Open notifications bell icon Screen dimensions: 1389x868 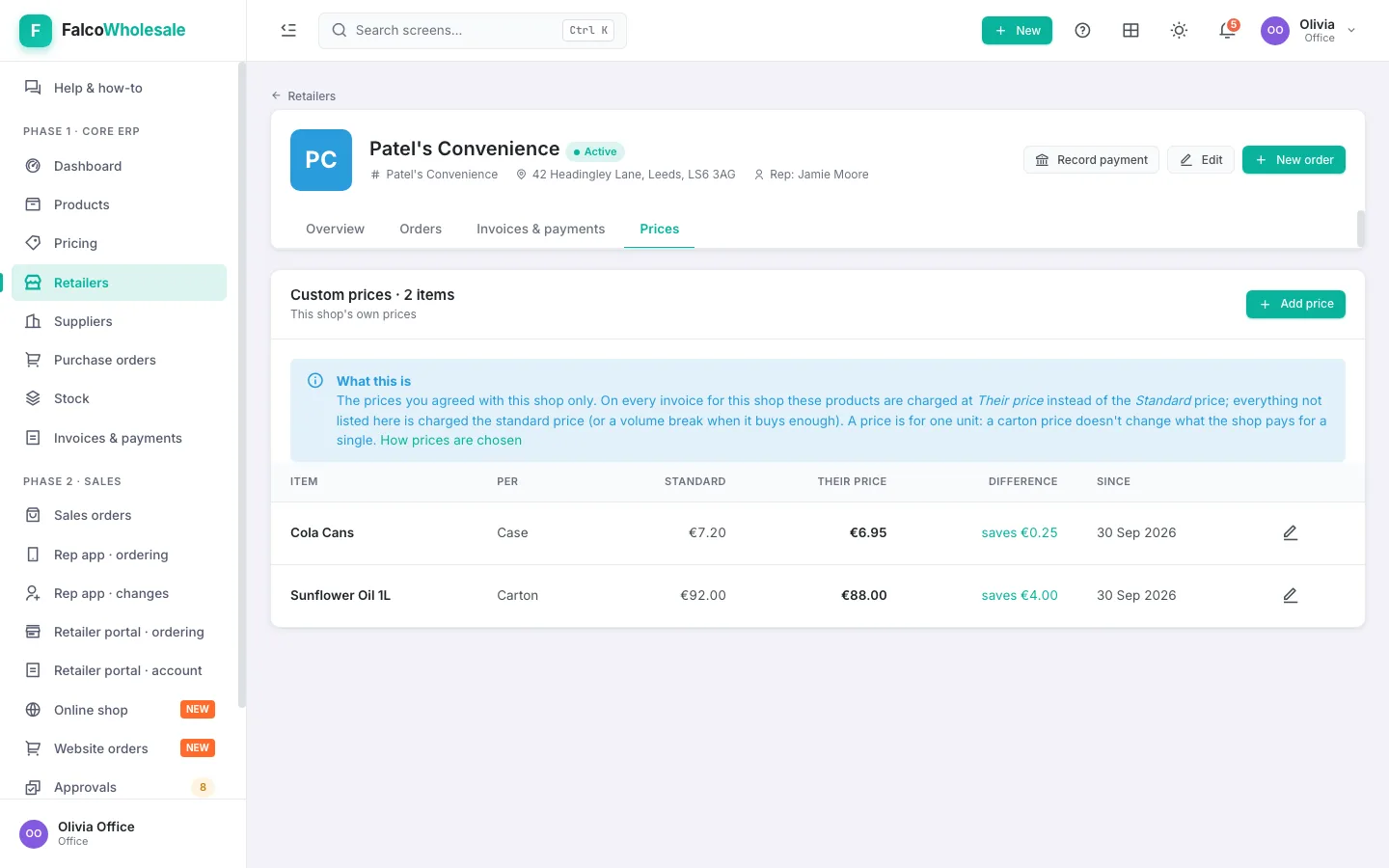(1227, 30)
